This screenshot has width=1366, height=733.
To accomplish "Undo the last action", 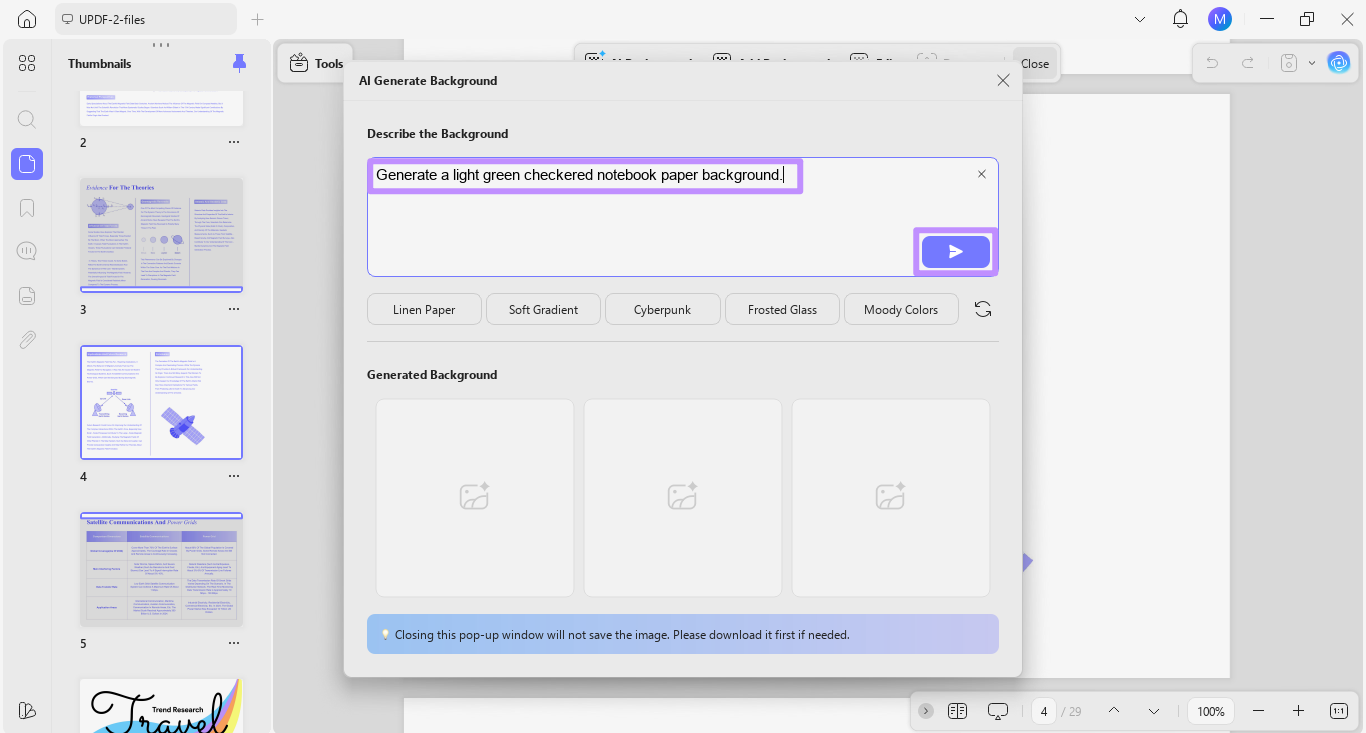I will pyautogui.click(x=1212, y=63).
